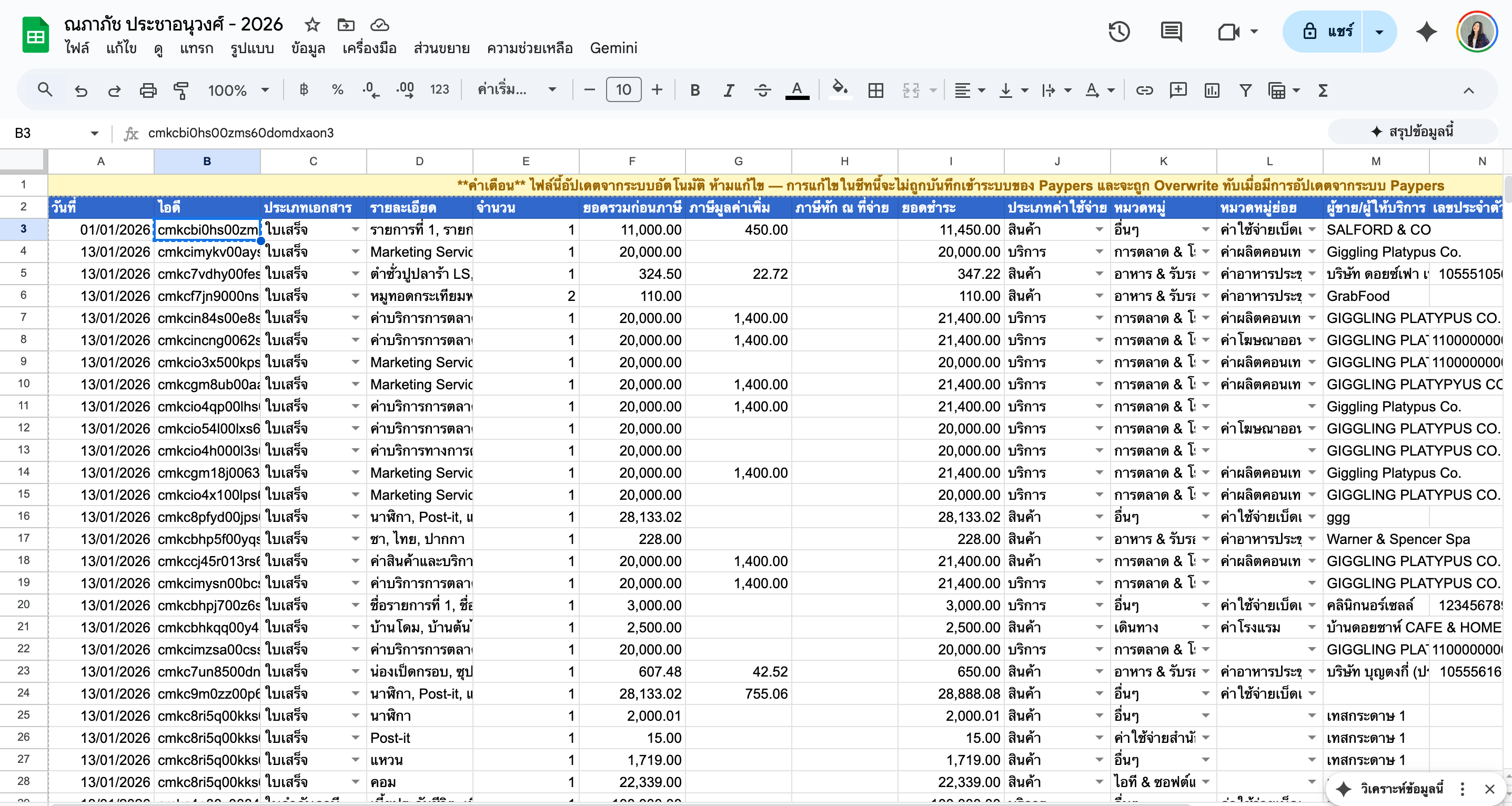1512x806 pixels.
Task: Click the functions sigma icon
Action: [x=1323, y=90]
